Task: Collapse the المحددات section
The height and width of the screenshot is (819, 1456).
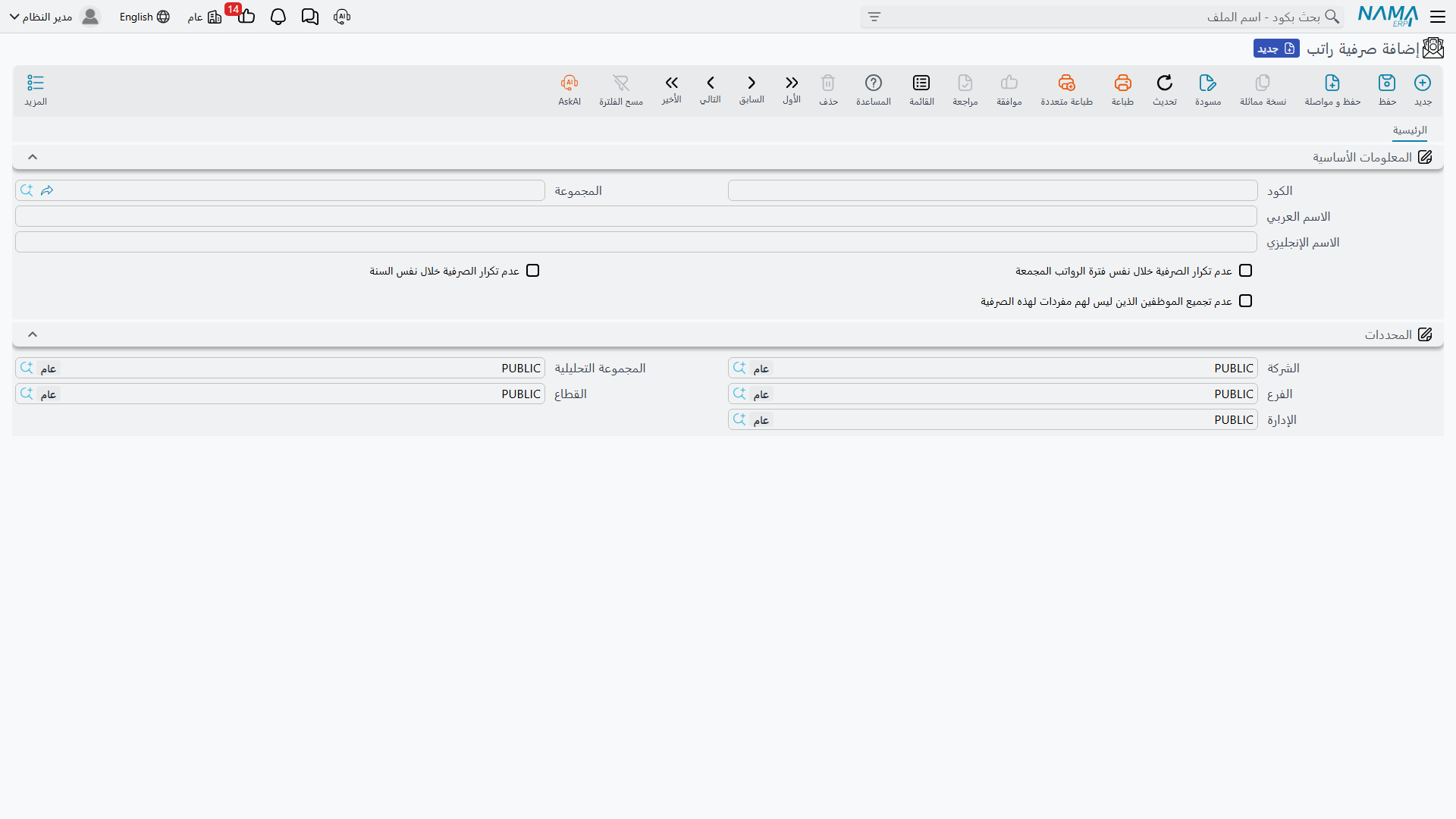Action: pos(33,334)
